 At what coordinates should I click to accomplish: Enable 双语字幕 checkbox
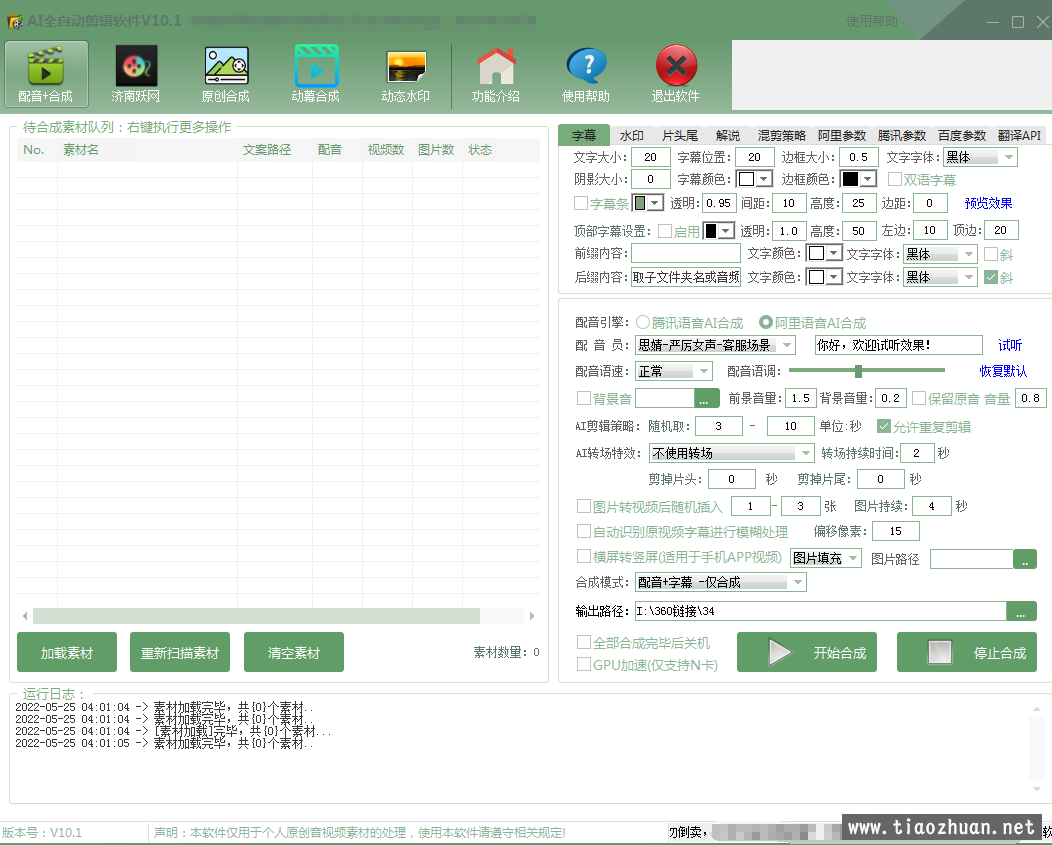894,179
